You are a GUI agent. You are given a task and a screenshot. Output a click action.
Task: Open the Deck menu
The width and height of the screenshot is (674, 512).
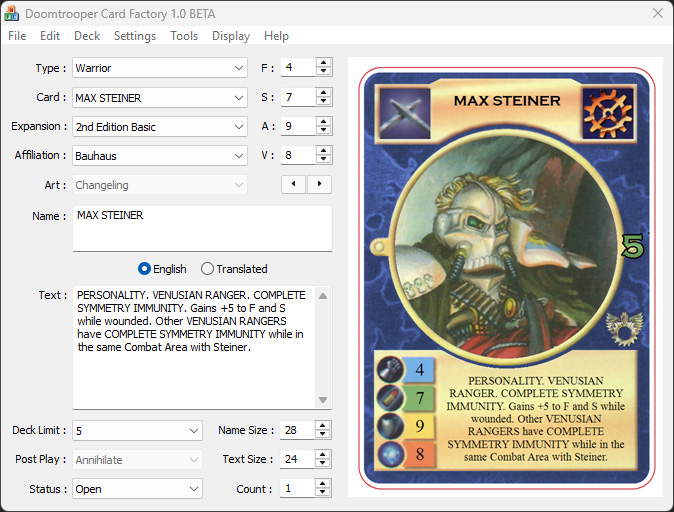coord(87,36)
